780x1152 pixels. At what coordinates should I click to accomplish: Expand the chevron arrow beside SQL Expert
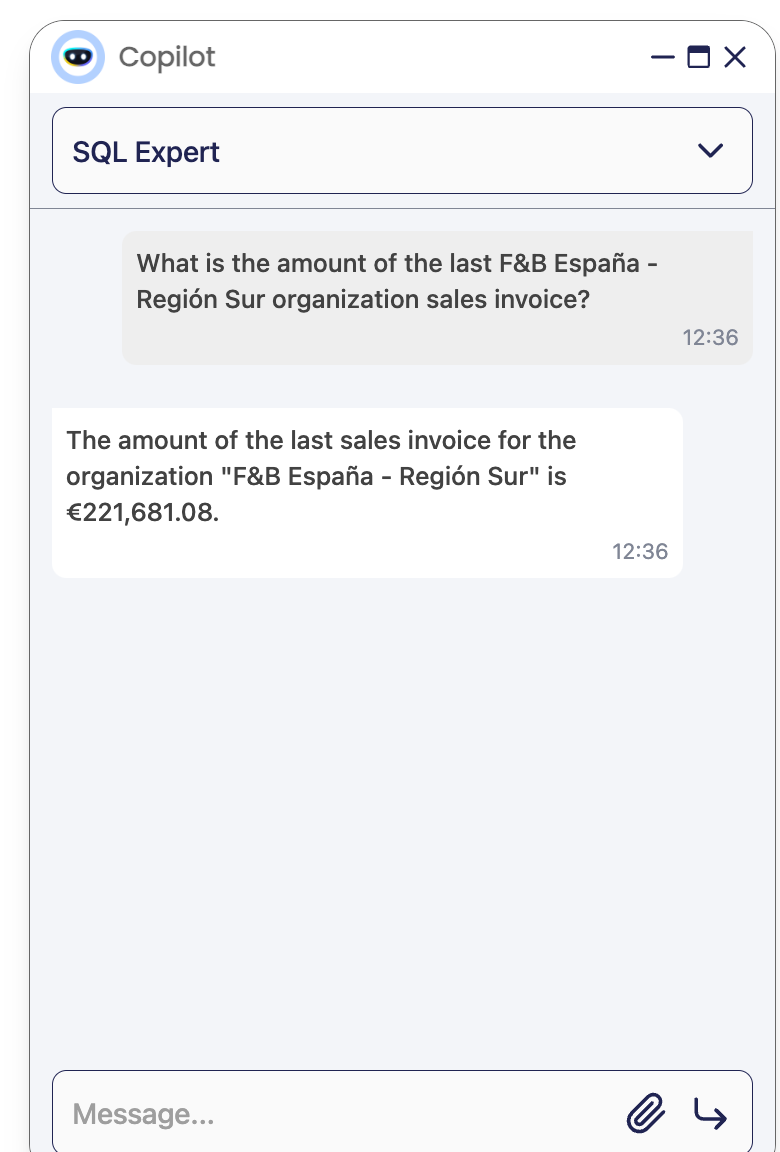(x=710, y=151)
